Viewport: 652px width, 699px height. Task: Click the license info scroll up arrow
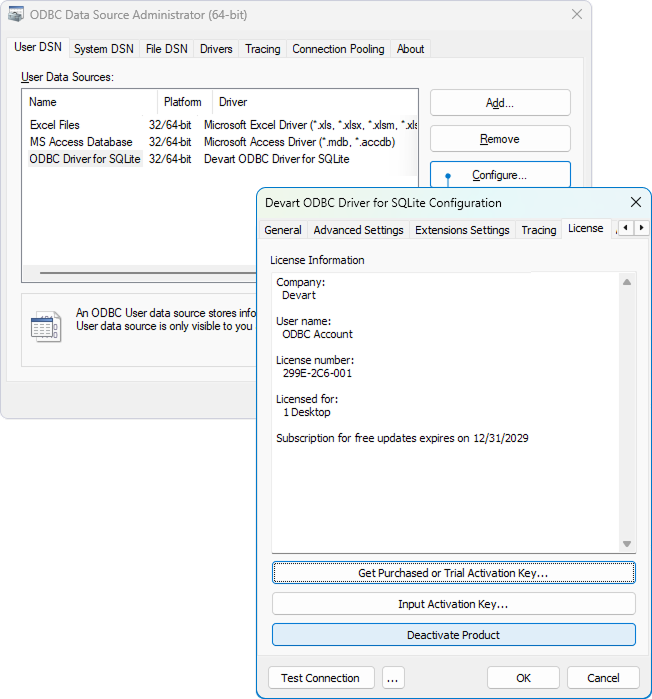pyautogui.click(x=627, y=282)
